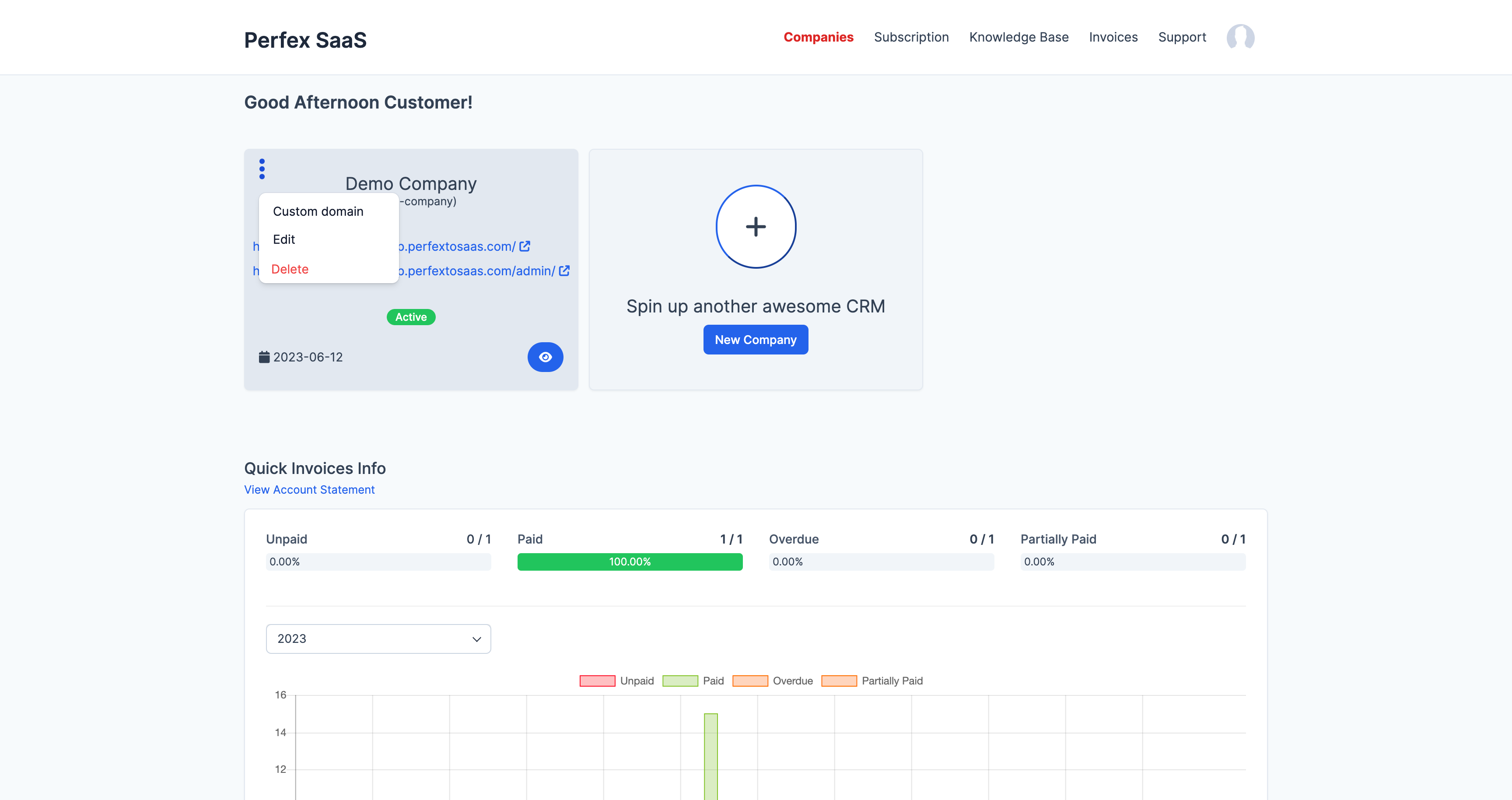The image size is (1512, 800).
Task: Click the eye icon on Demo Company card
Action: pos(545,357)
